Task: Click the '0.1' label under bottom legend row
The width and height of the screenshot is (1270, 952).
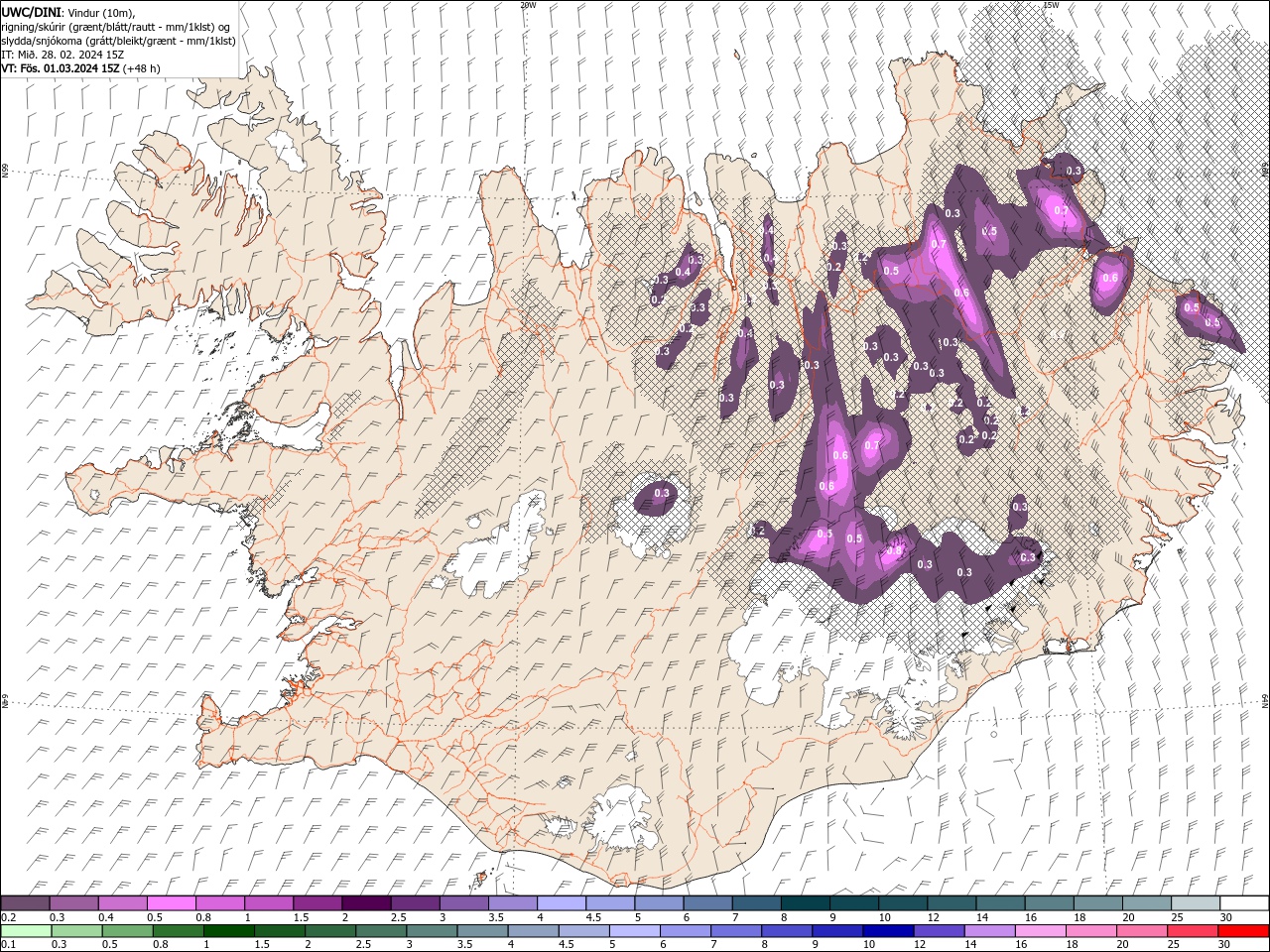Action: pos(7,945)
